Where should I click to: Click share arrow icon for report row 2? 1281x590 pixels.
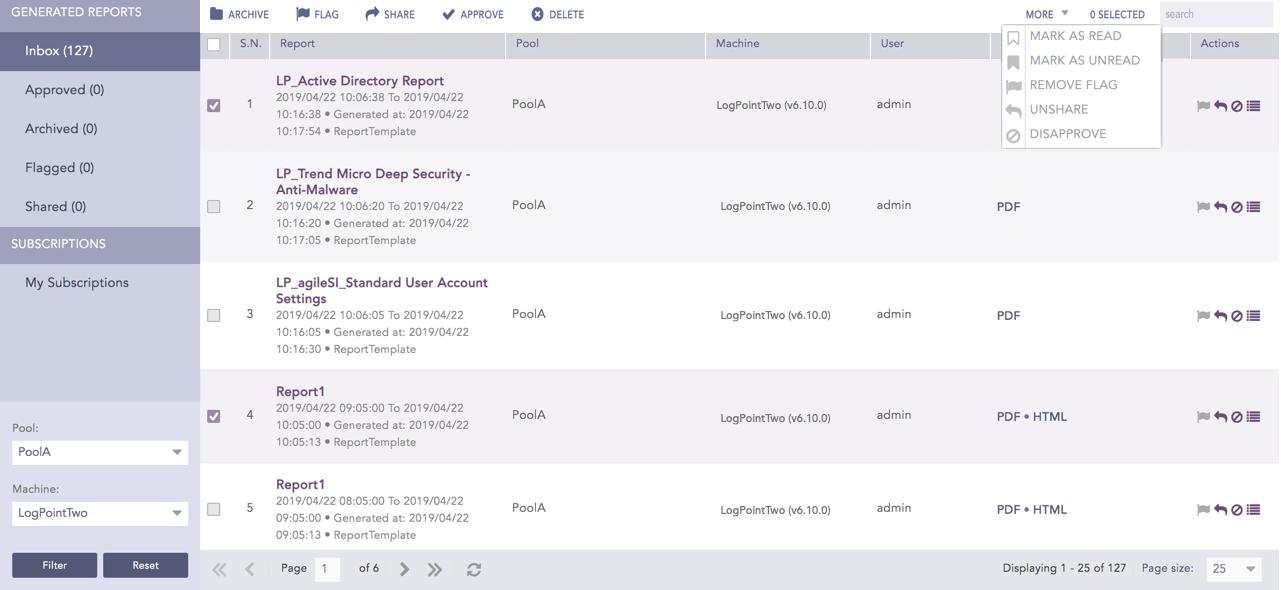pos(1220,207)
